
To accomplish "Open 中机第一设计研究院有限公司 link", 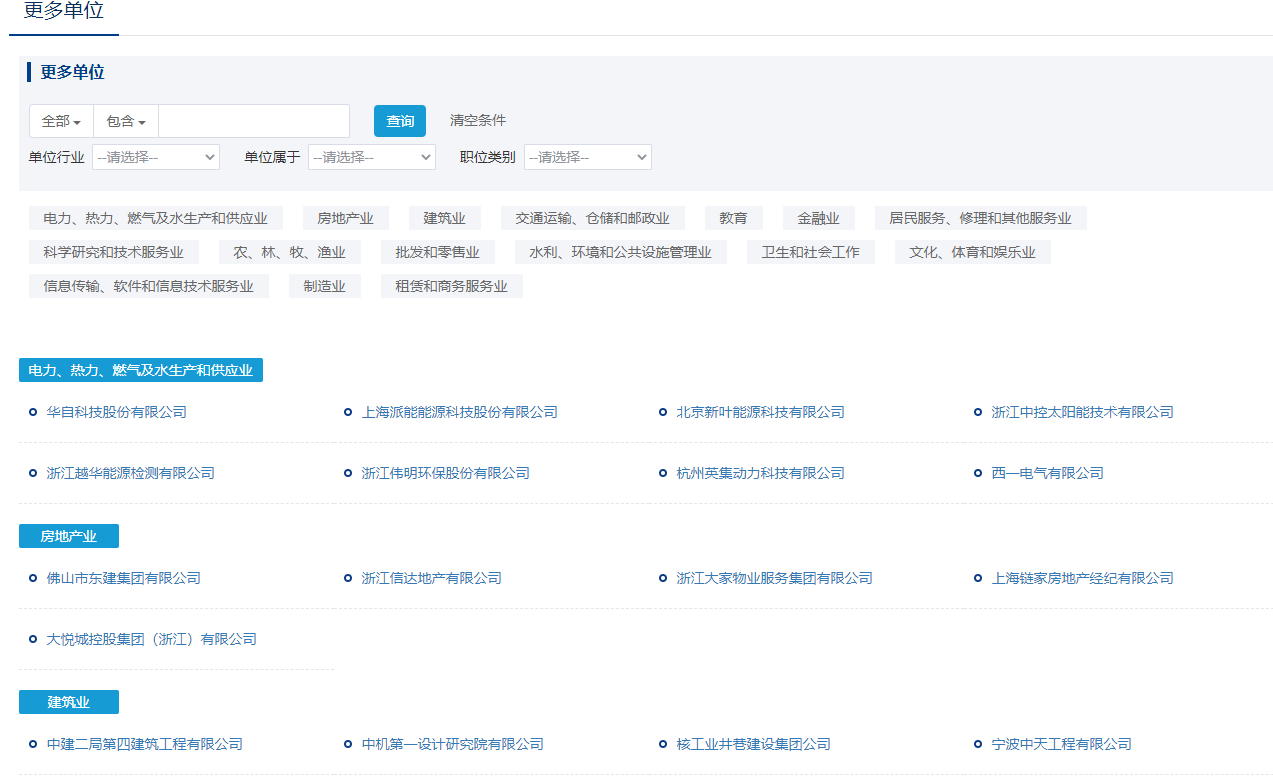I will 453,744.
